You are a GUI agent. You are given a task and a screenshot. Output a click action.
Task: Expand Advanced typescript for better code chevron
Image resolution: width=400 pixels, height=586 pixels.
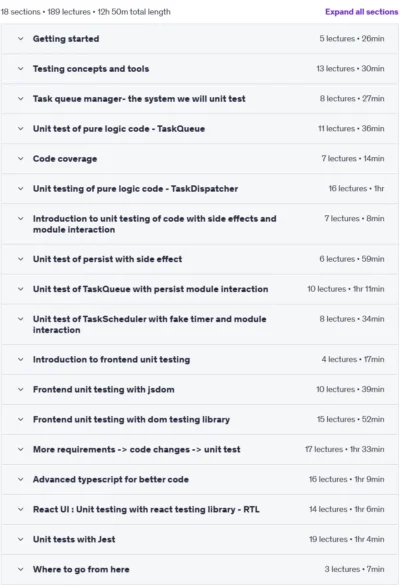21,479
